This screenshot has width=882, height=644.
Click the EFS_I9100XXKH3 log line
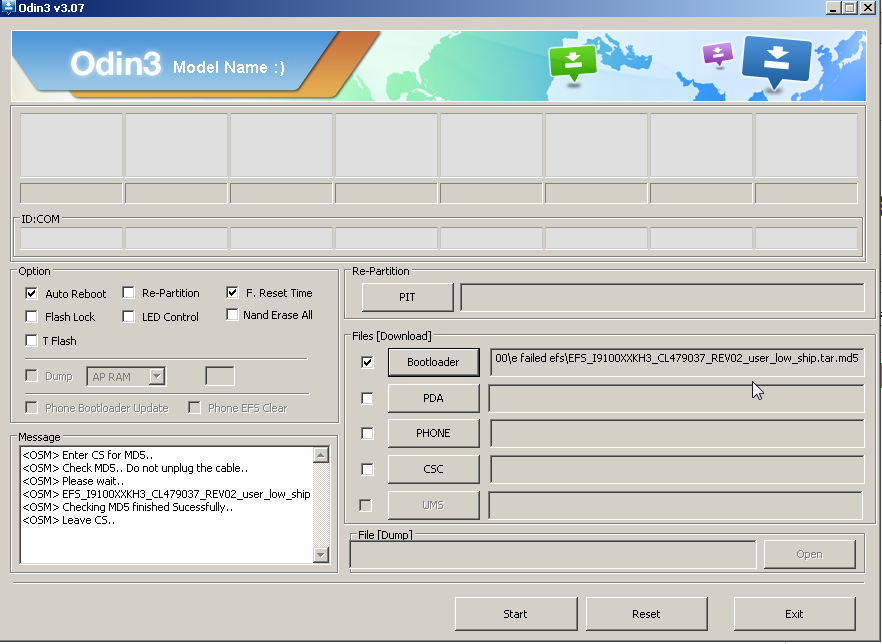166,494
